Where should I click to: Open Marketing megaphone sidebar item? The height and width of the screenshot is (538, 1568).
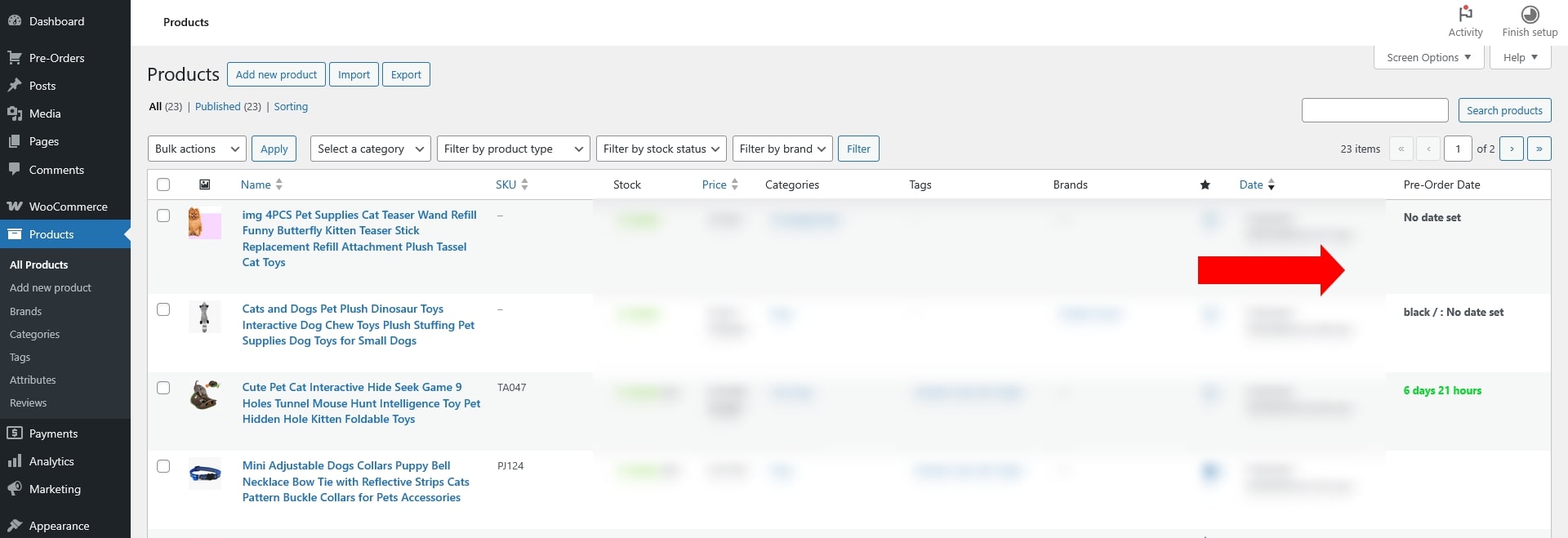click(x=55, y=489)
